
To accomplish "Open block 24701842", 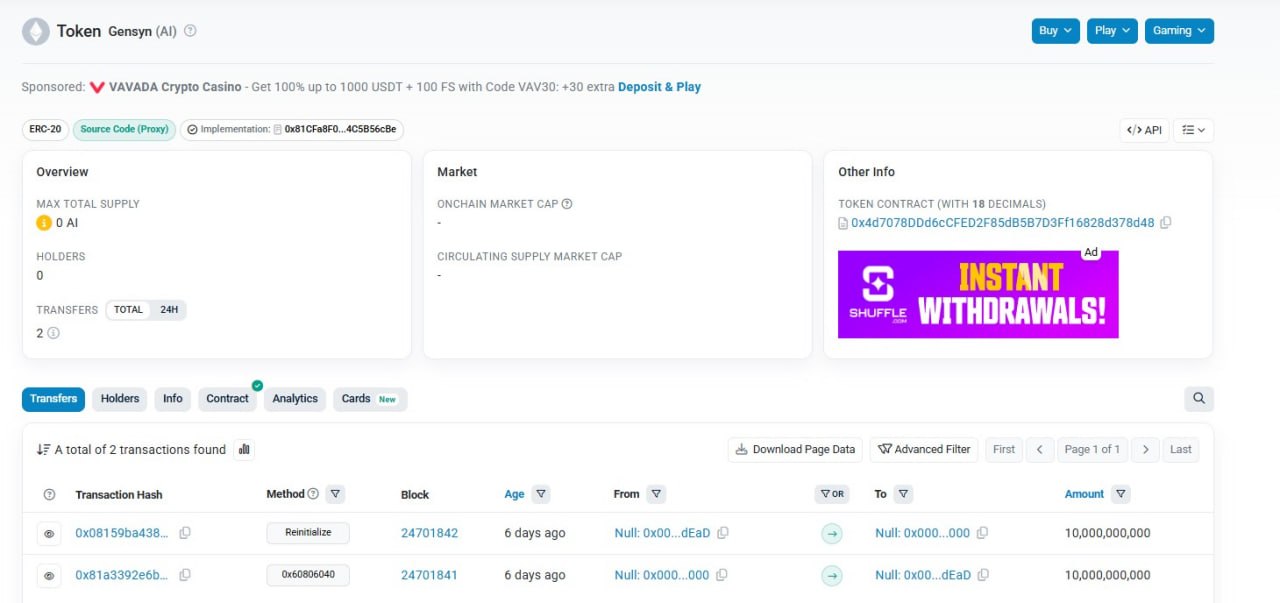I will click(429, 533).
